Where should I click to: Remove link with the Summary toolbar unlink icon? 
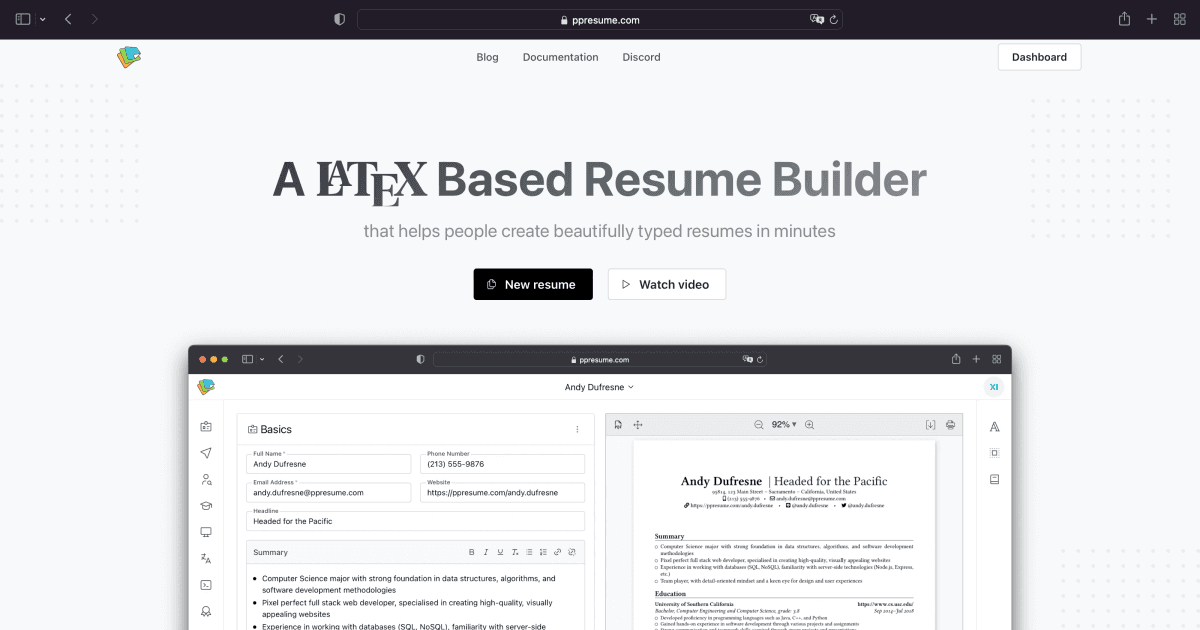coord(572,552)
